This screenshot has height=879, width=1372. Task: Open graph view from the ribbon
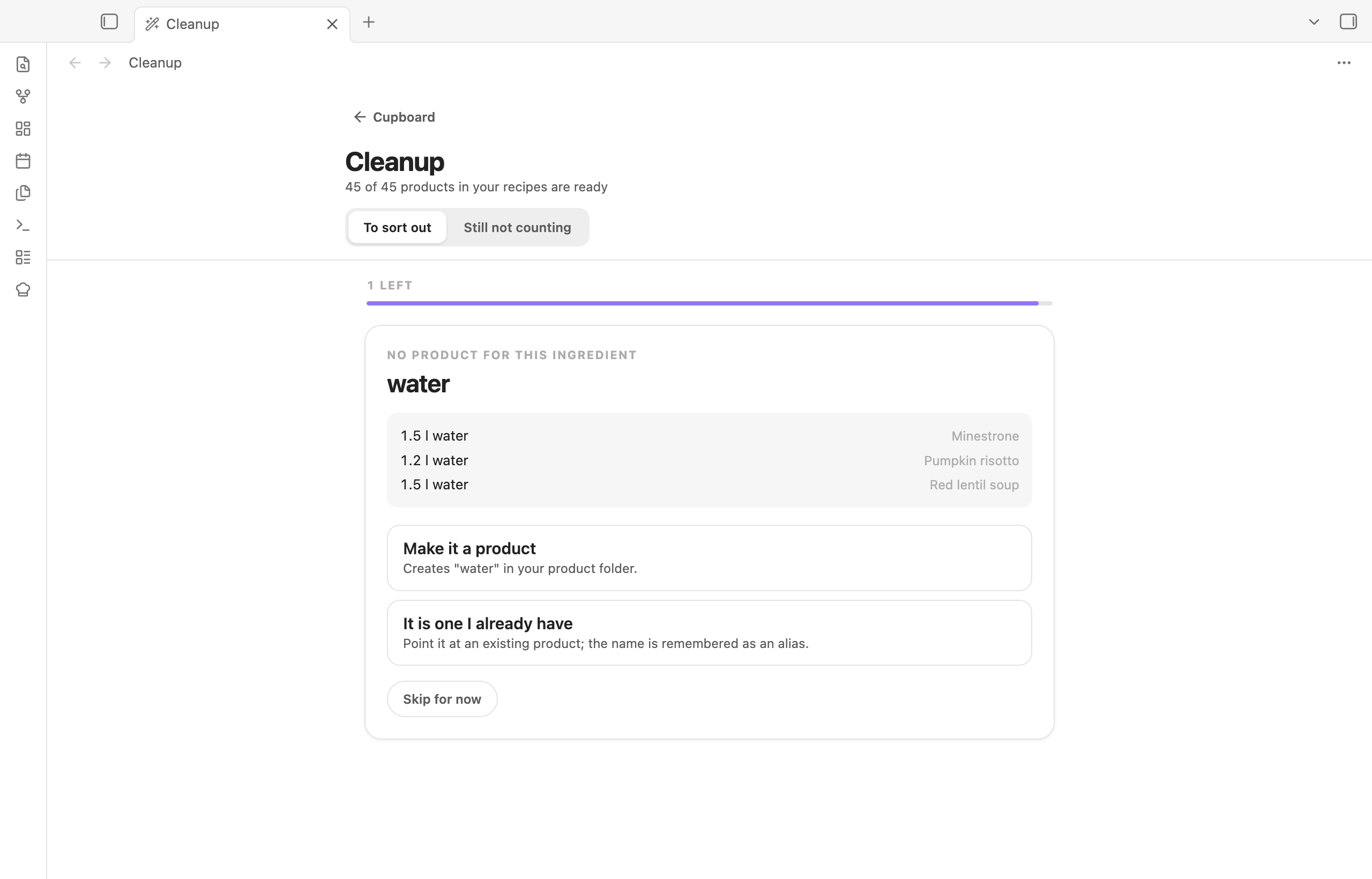23,96
